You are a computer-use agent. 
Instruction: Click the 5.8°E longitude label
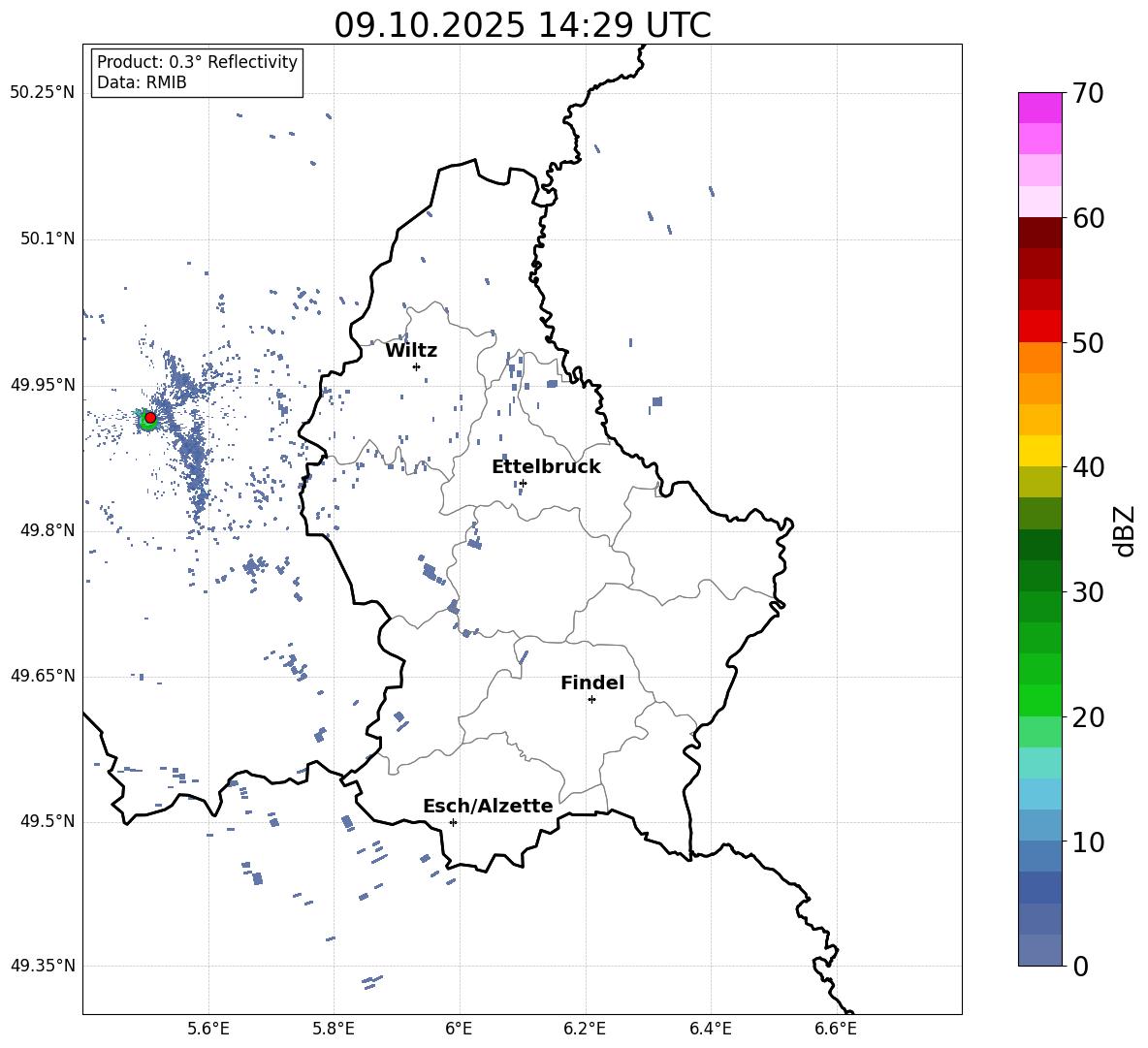(334, 1029)
